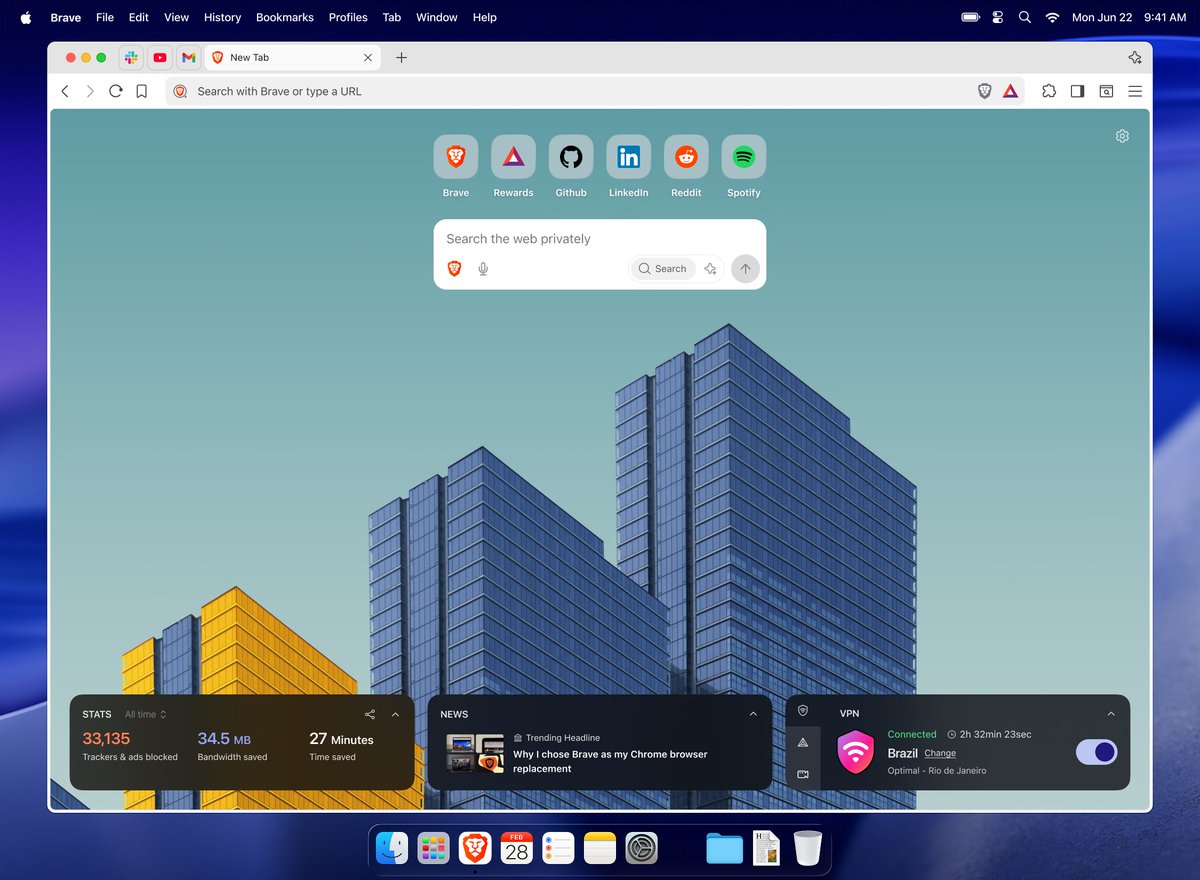Select the Talk camera tab in widget
Screen dimensions: 1200x880
(x=803, y=774)
